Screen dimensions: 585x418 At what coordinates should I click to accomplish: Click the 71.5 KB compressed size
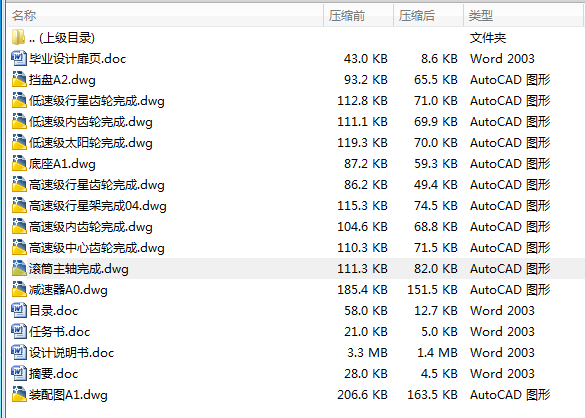tap(436, 247)
